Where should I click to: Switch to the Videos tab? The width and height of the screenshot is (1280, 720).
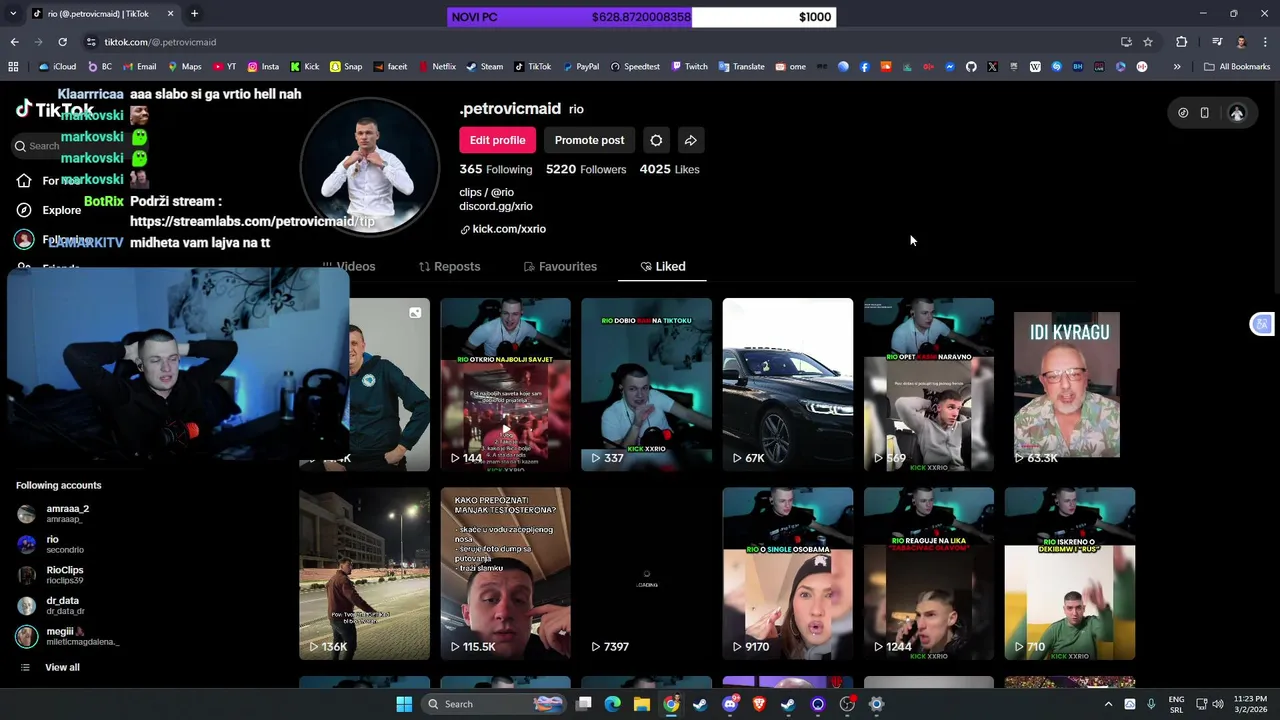348,267
